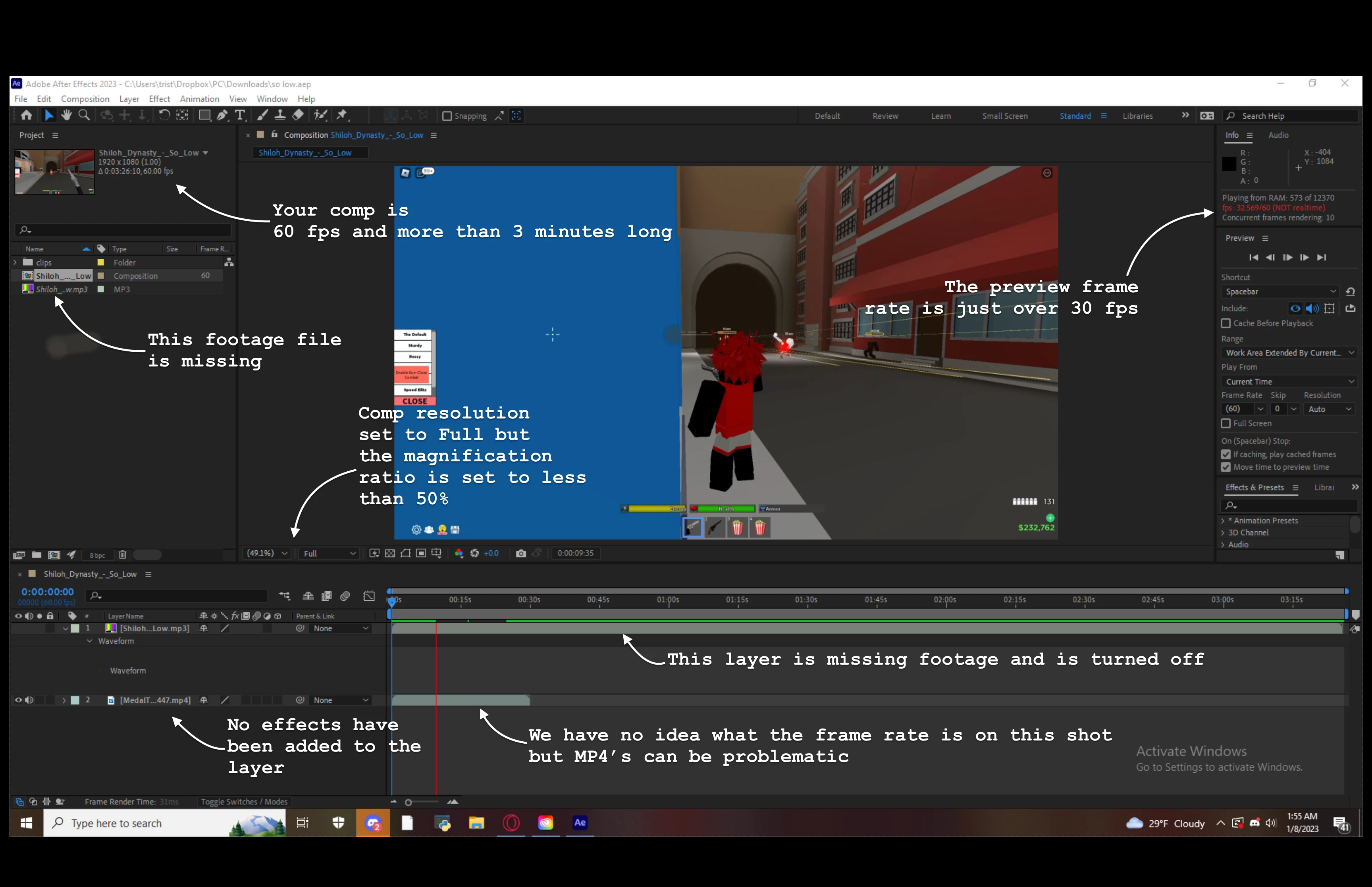Play the preview with play button
Screen dimensions: 1372x887
(x=1287, y=257)
